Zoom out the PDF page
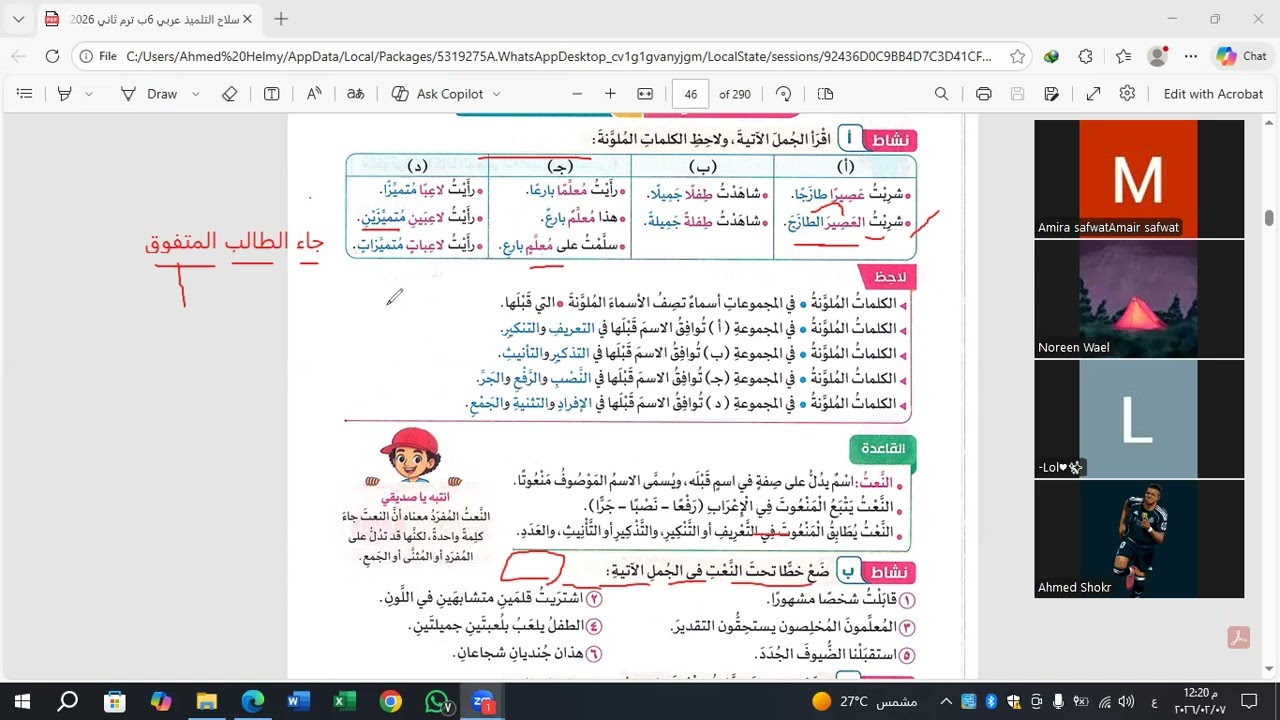1280x720 pixels. point(577,94)
